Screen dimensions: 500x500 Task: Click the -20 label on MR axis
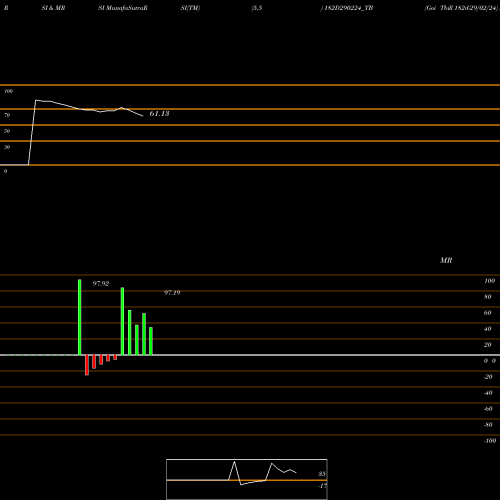[488, 377]
